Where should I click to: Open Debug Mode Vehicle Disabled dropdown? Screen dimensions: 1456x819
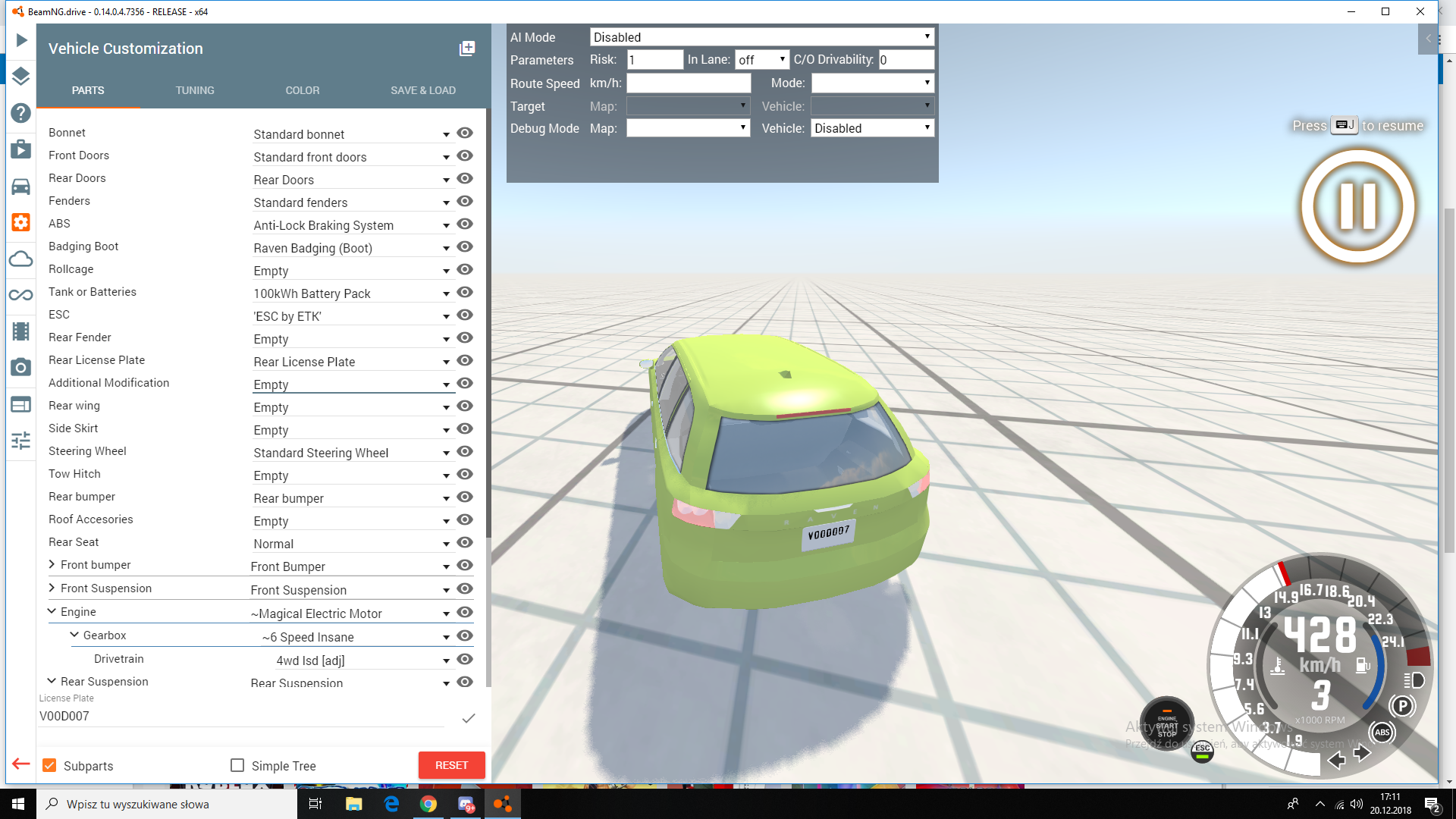(x=872, y=128)
